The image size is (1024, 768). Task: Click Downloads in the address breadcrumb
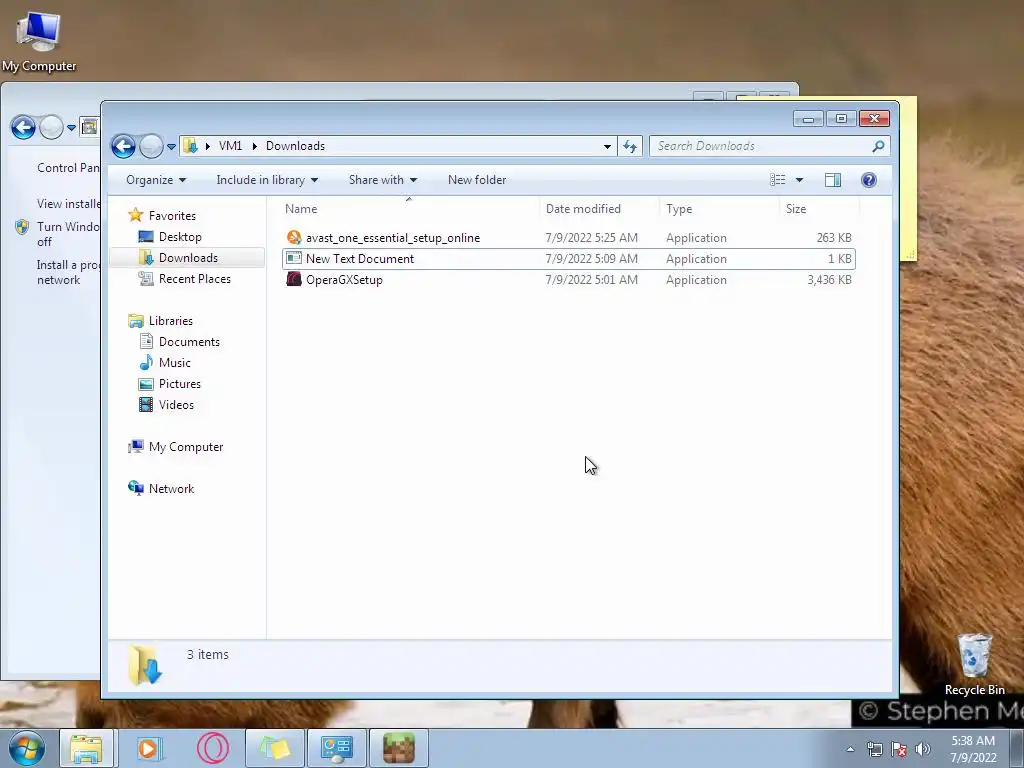295,146
